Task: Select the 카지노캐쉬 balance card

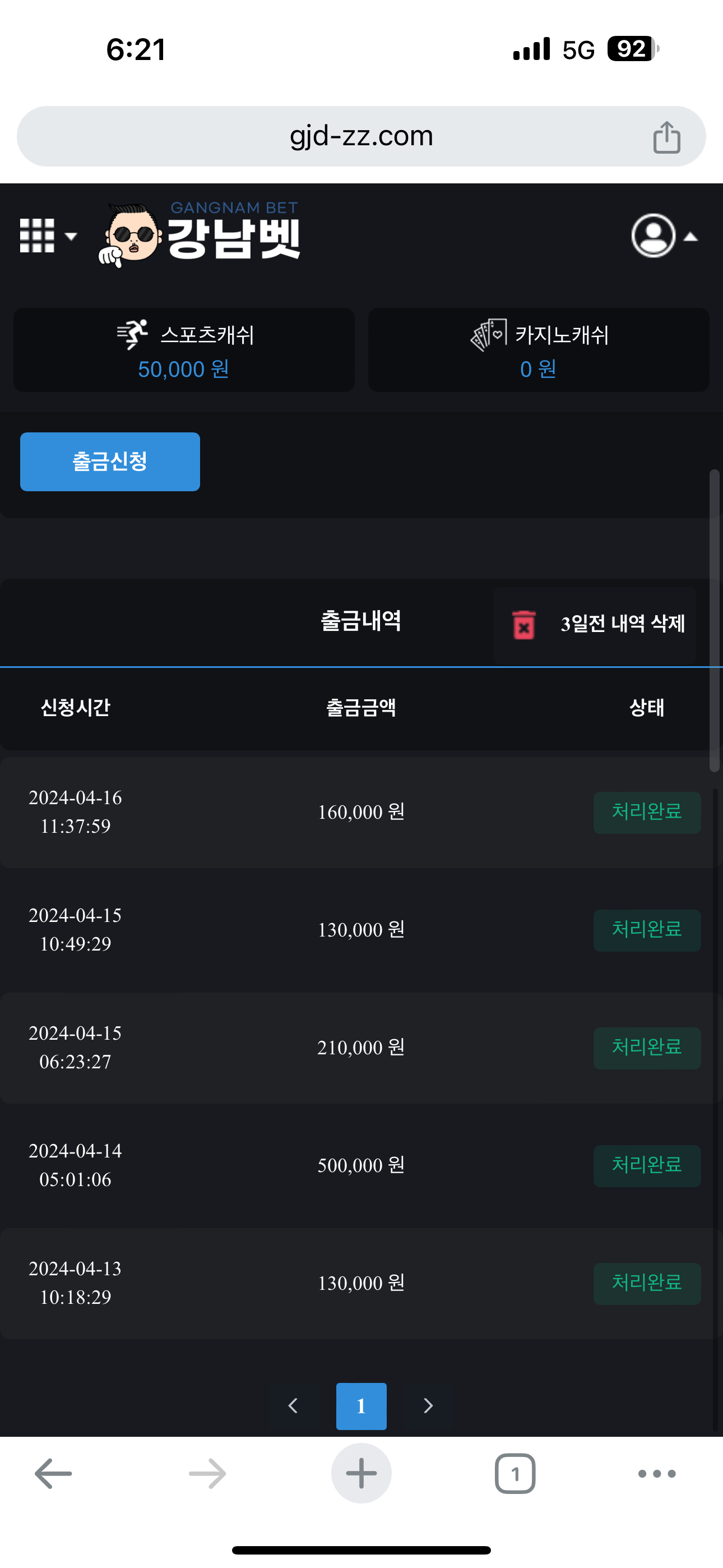Action: click(539, 350)
